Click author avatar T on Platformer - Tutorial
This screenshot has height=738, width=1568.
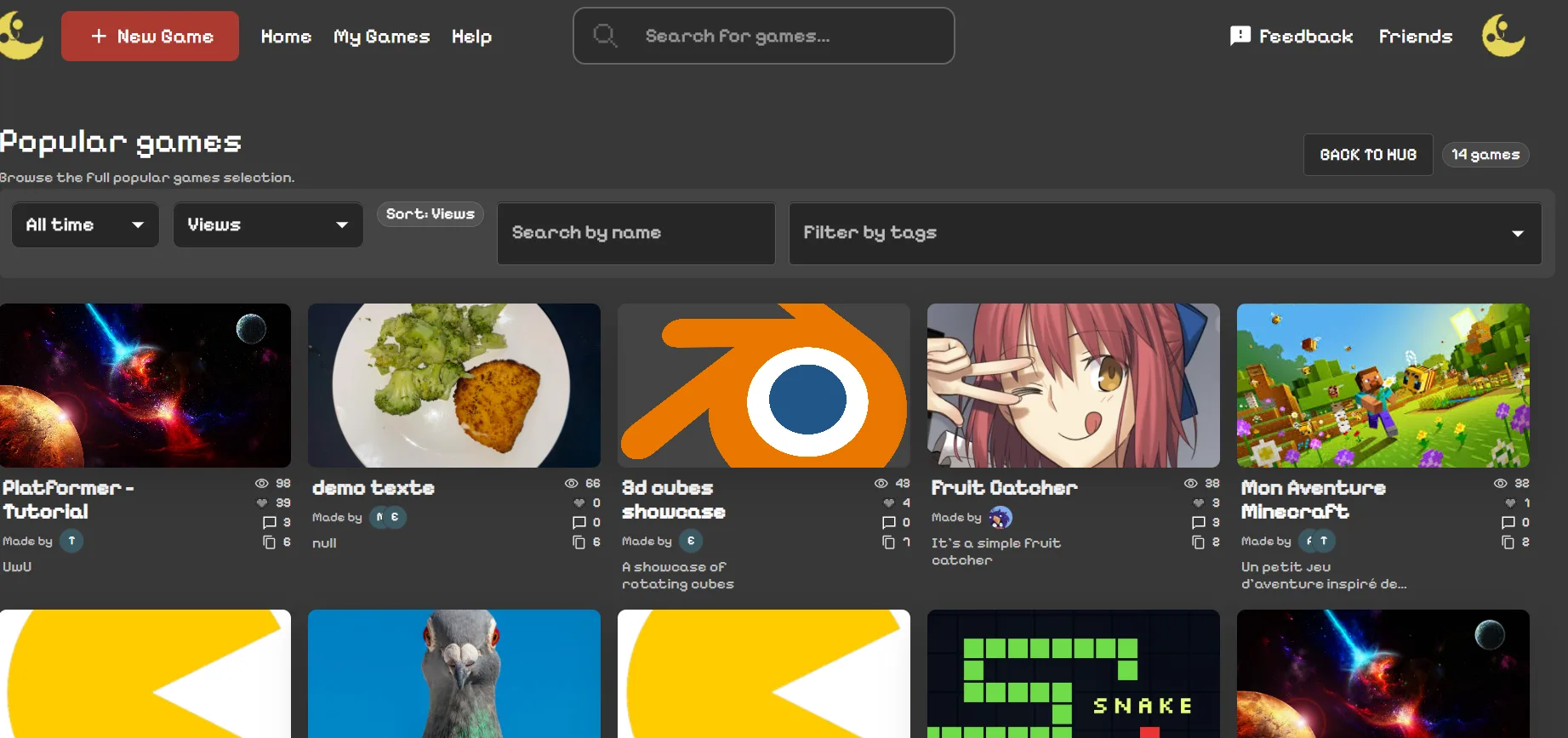click(71, 541)
